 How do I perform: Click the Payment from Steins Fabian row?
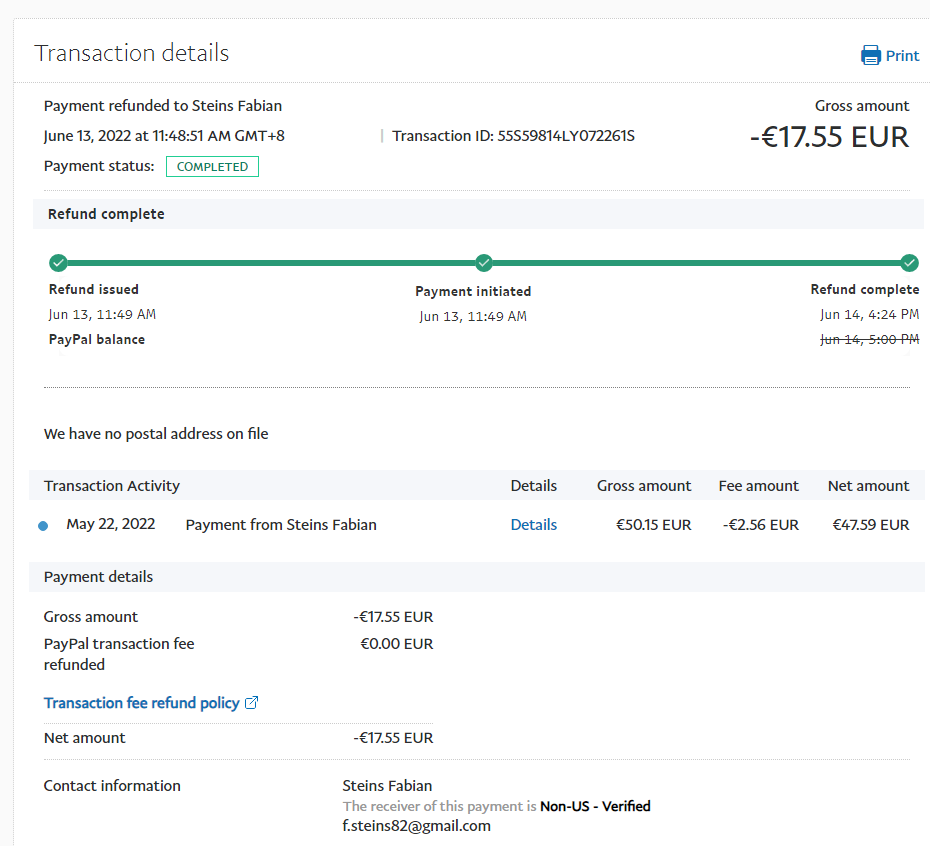281,525
